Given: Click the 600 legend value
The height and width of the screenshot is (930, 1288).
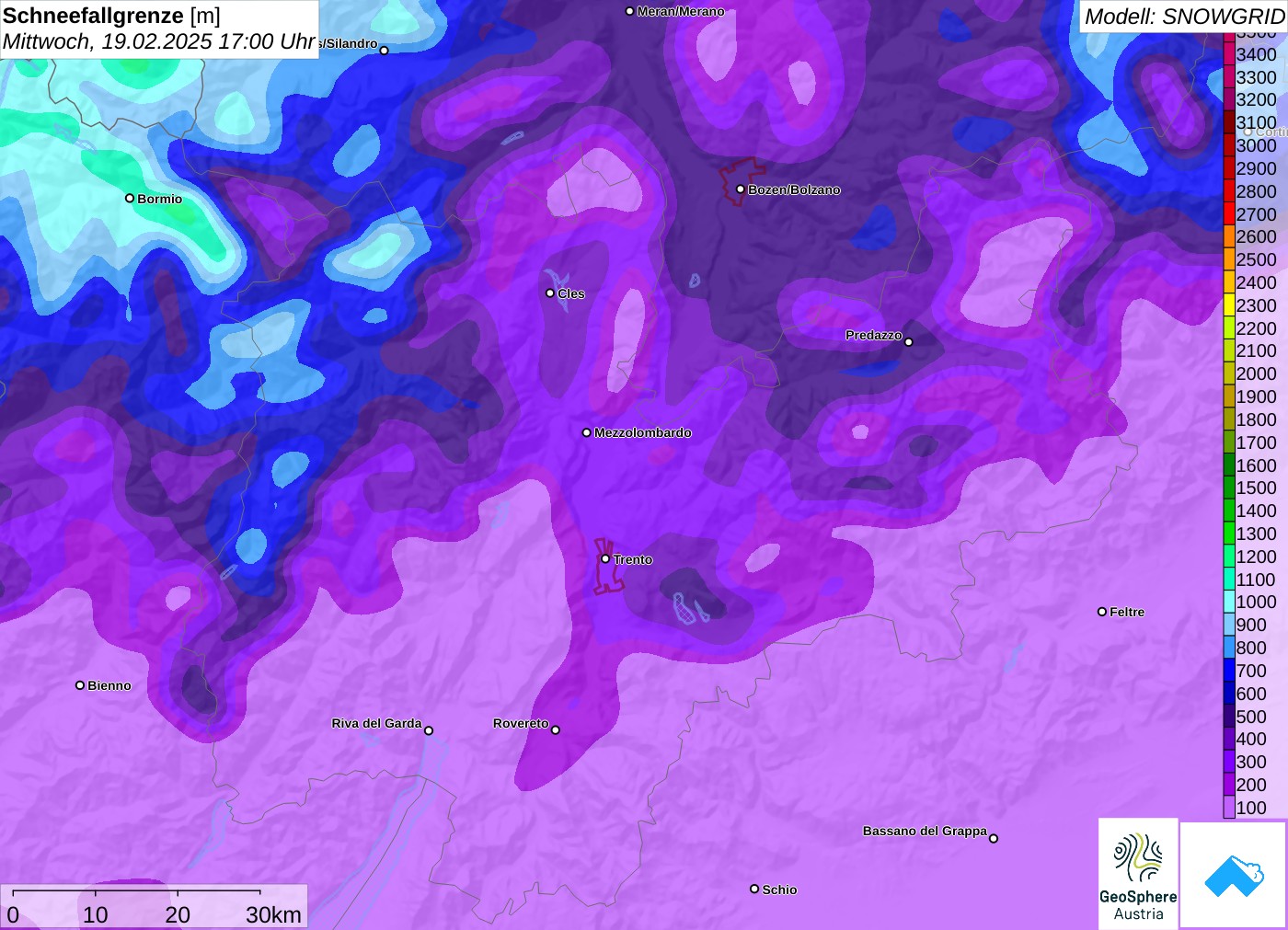Looking at the screenshot, I should click(x=1251, y=694).
